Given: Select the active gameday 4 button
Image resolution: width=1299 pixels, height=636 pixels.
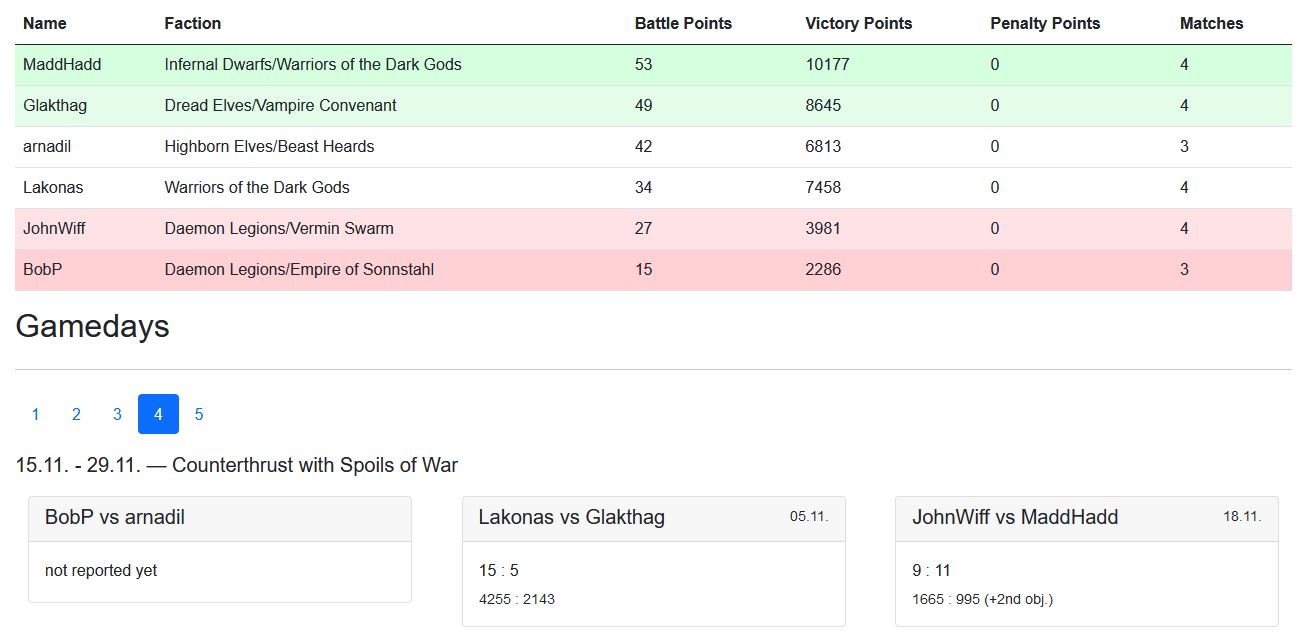Looking at the screenshot, I should click(158, 414).
